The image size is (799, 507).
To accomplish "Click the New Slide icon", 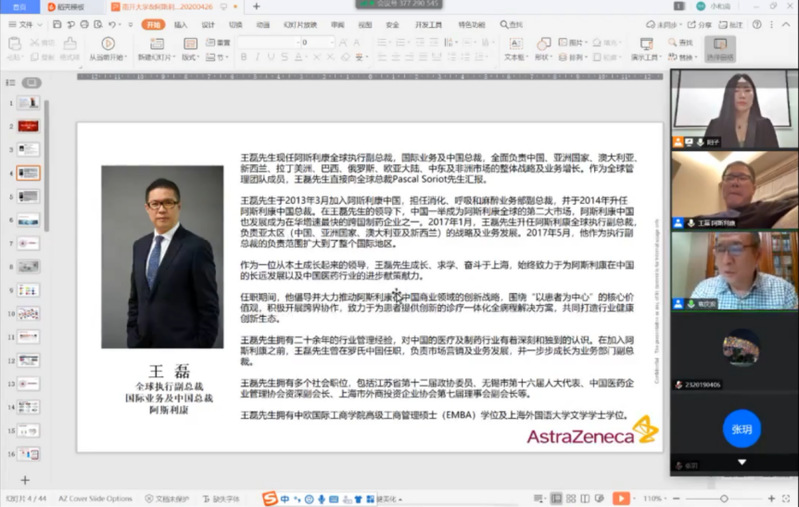I will (x=157, y=44).
